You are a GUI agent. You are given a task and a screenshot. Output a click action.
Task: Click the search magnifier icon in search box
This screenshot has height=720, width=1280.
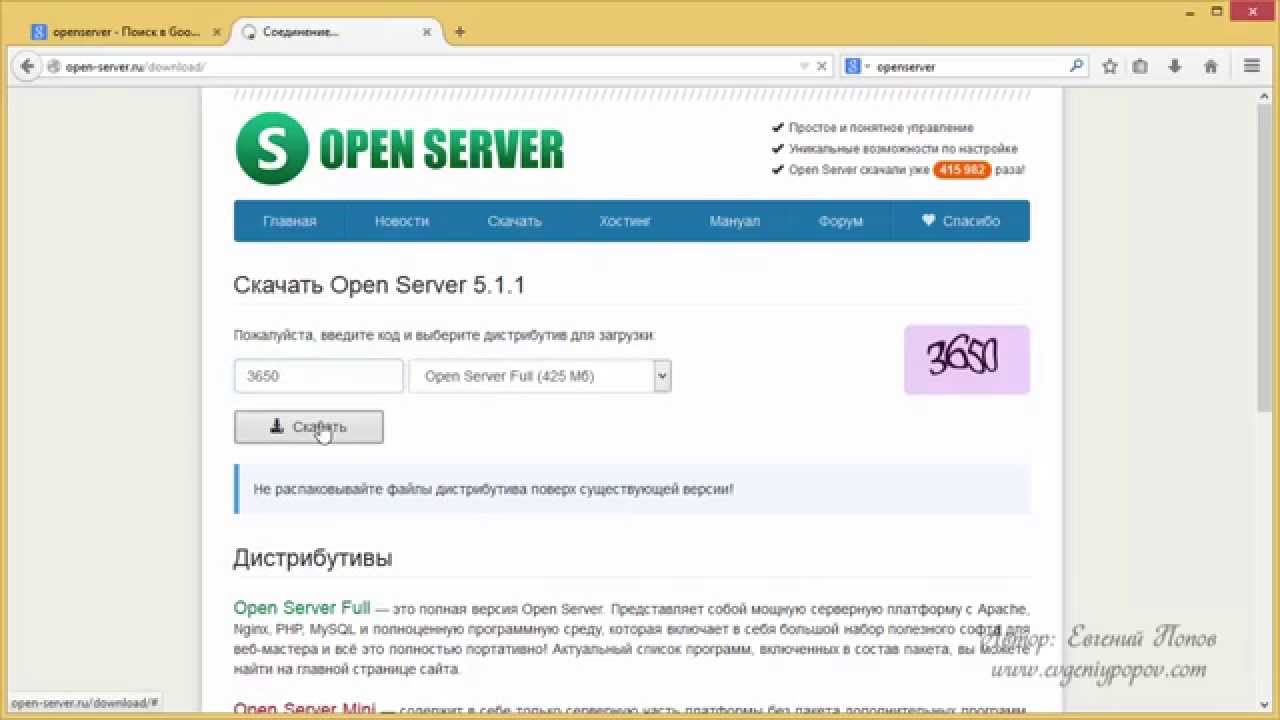click(1076, 67)
